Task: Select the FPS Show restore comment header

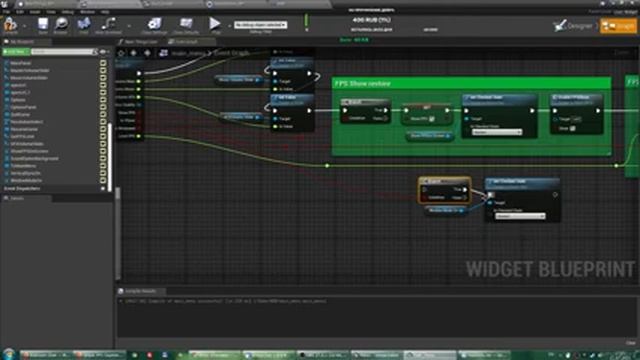Action: pyautogui.click(x=471, y=83)
